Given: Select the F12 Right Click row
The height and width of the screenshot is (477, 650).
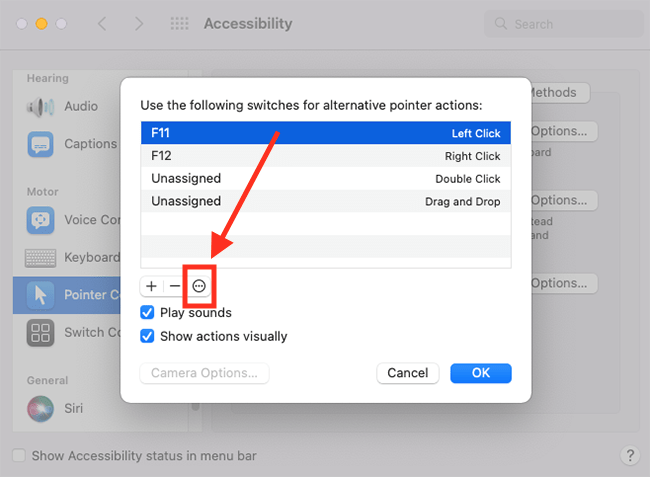Looking at the screenshot, I should point(326,156).
